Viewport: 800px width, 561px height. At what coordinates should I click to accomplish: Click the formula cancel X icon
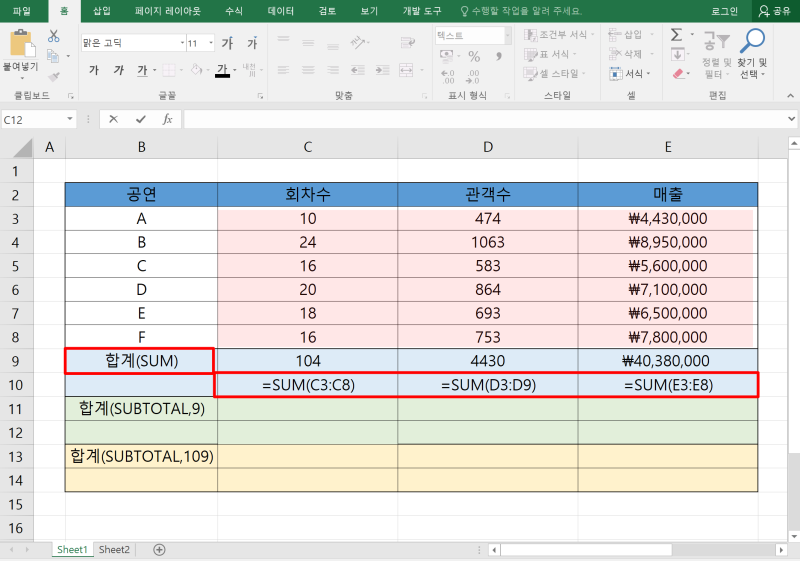pyautogui.click(x=113, y=119)
